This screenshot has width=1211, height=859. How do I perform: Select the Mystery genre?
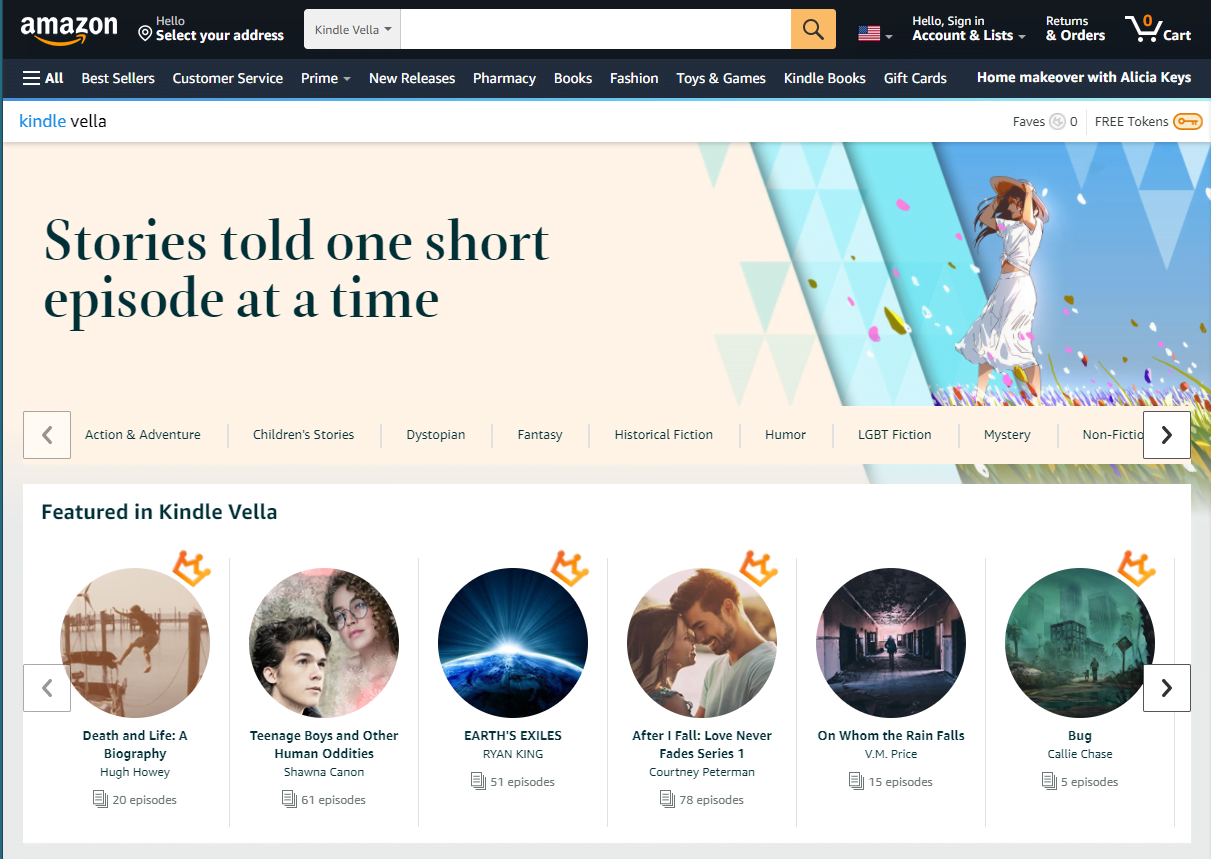click(x=1007, y=435)
